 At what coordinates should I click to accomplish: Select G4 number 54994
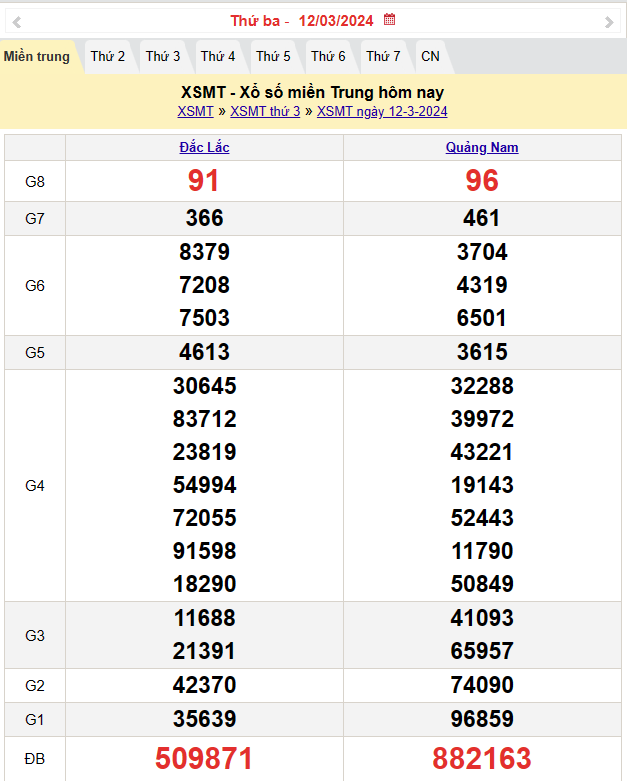[204, 485]
